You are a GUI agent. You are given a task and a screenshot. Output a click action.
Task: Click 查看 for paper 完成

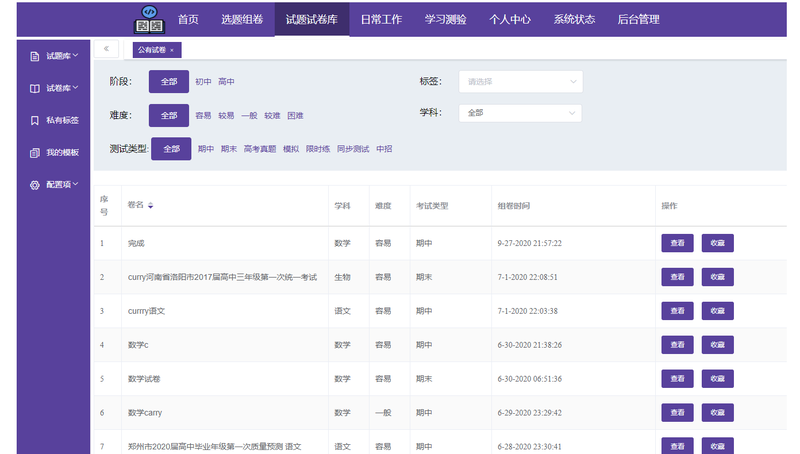[x=678, y=243]
